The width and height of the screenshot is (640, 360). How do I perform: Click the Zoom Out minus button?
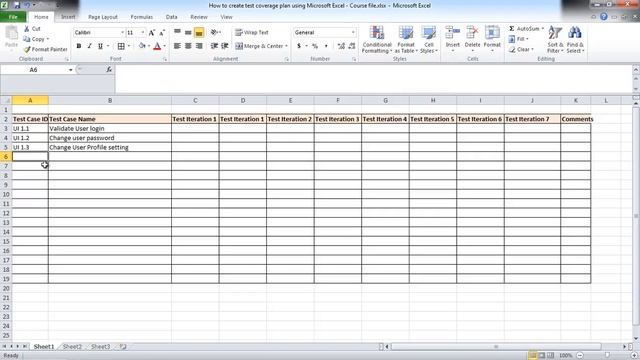[x=580, y=356]
